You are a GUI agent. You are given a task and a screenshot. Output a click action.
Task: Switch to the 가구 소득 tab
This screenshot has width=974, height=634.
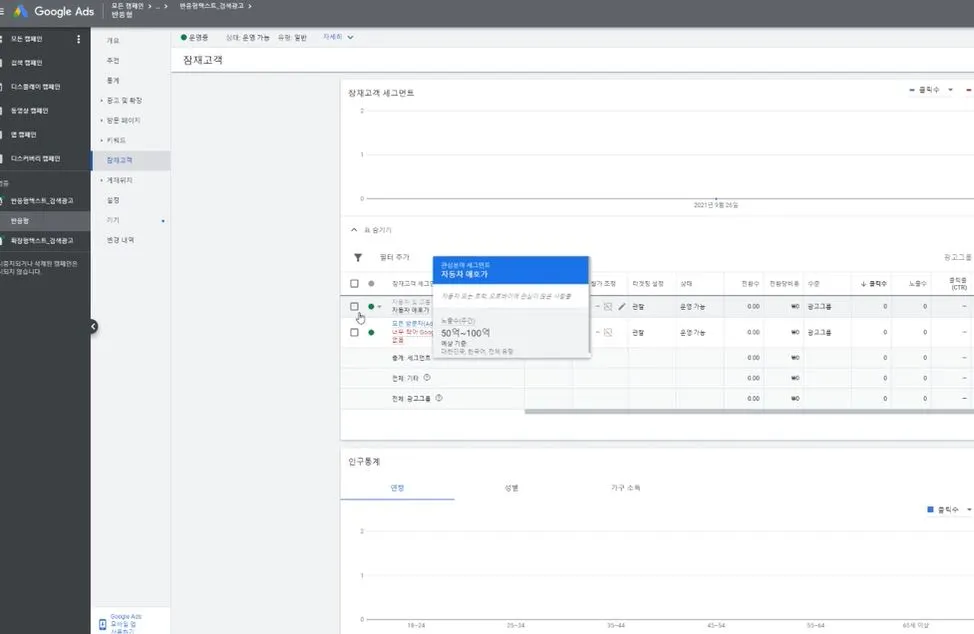coord(626,488)
